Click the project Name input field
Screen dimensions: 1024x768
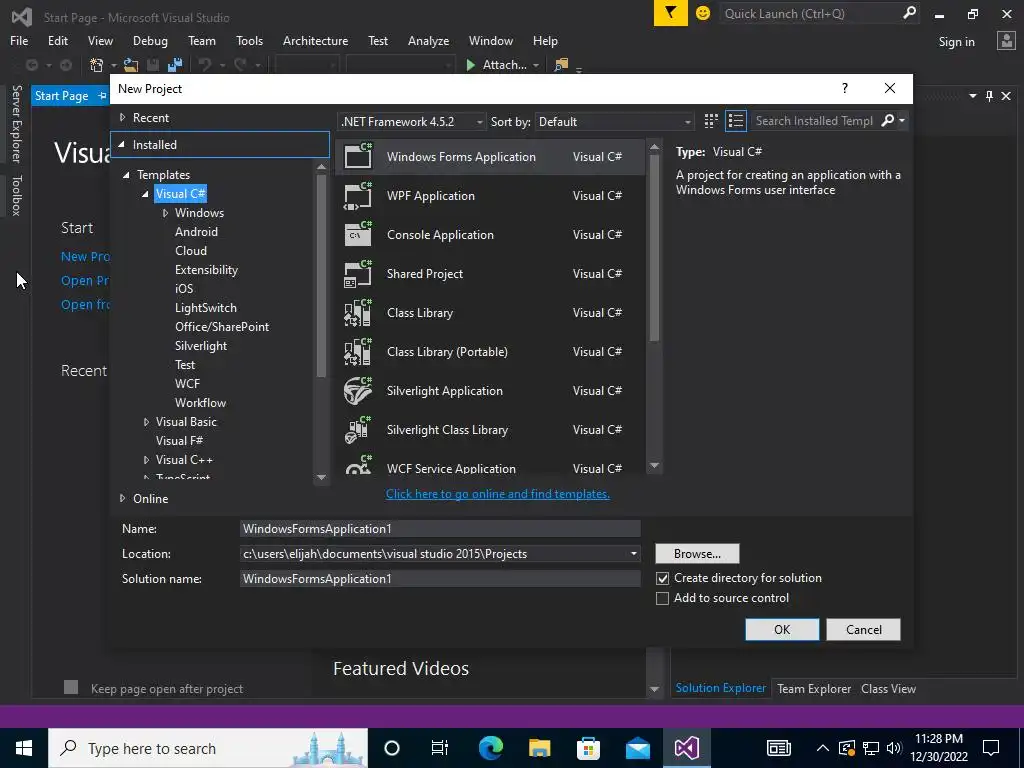click(x=440, y=529)
